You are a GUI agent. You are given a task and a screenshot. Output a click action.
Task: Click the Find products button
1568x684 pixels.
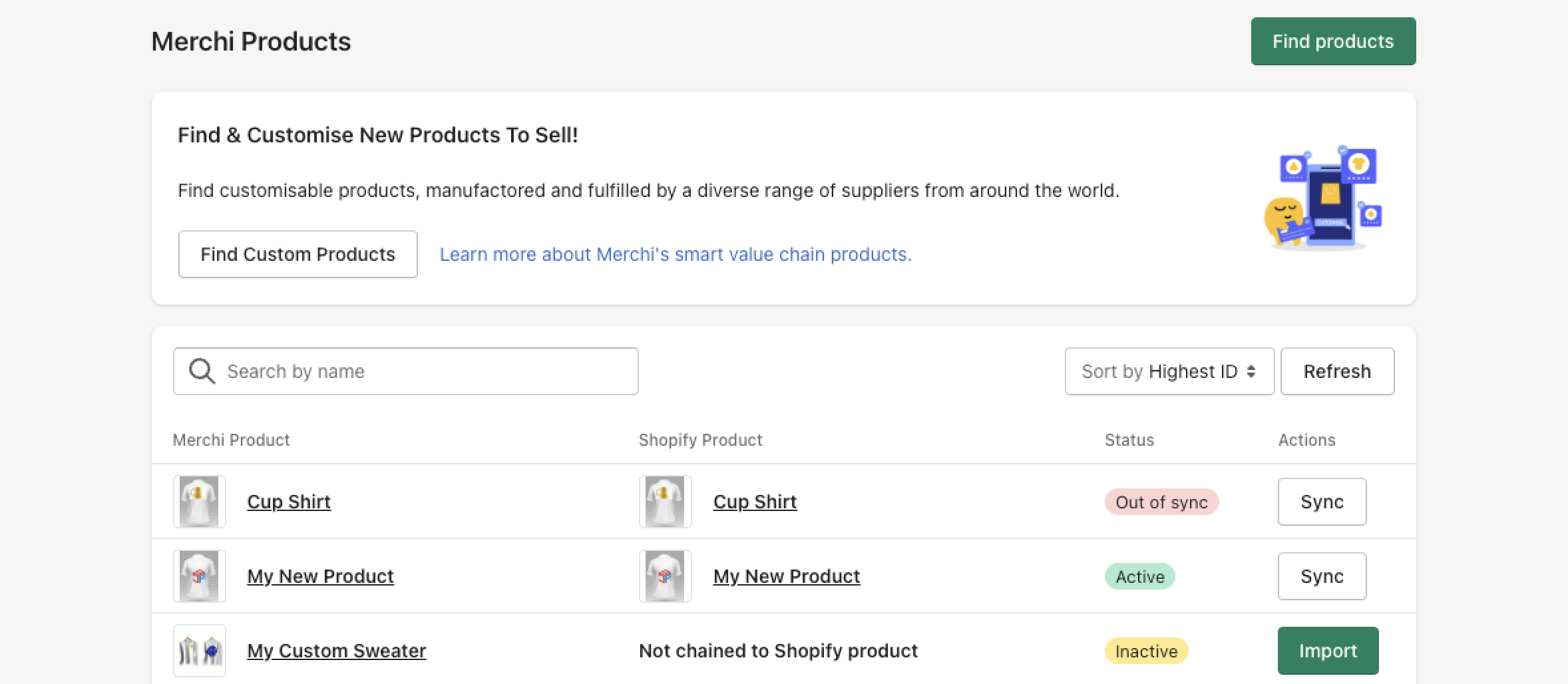click(x=1333, y=41)
